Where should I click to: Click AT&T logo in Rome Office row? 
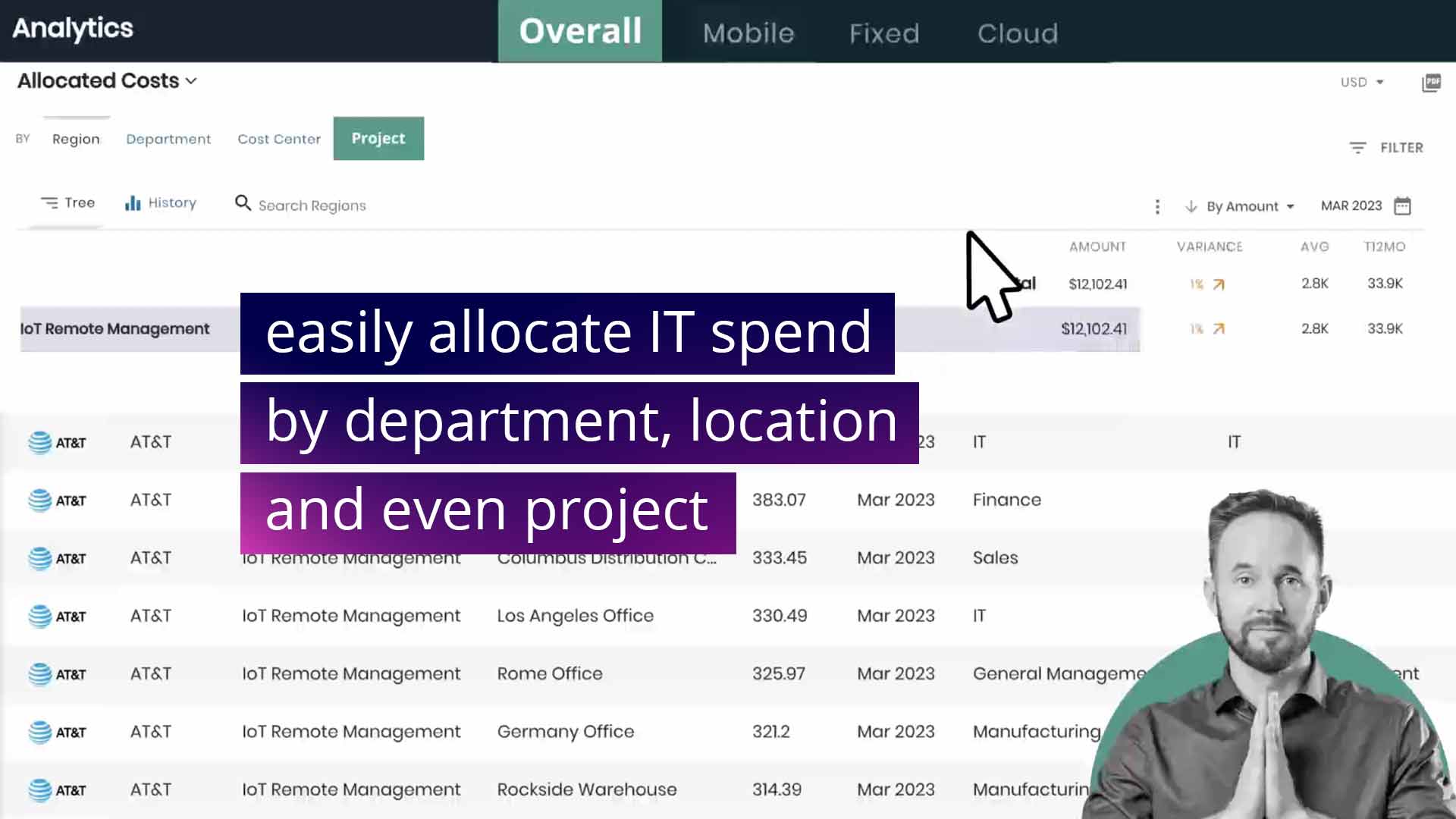(57, 674)
